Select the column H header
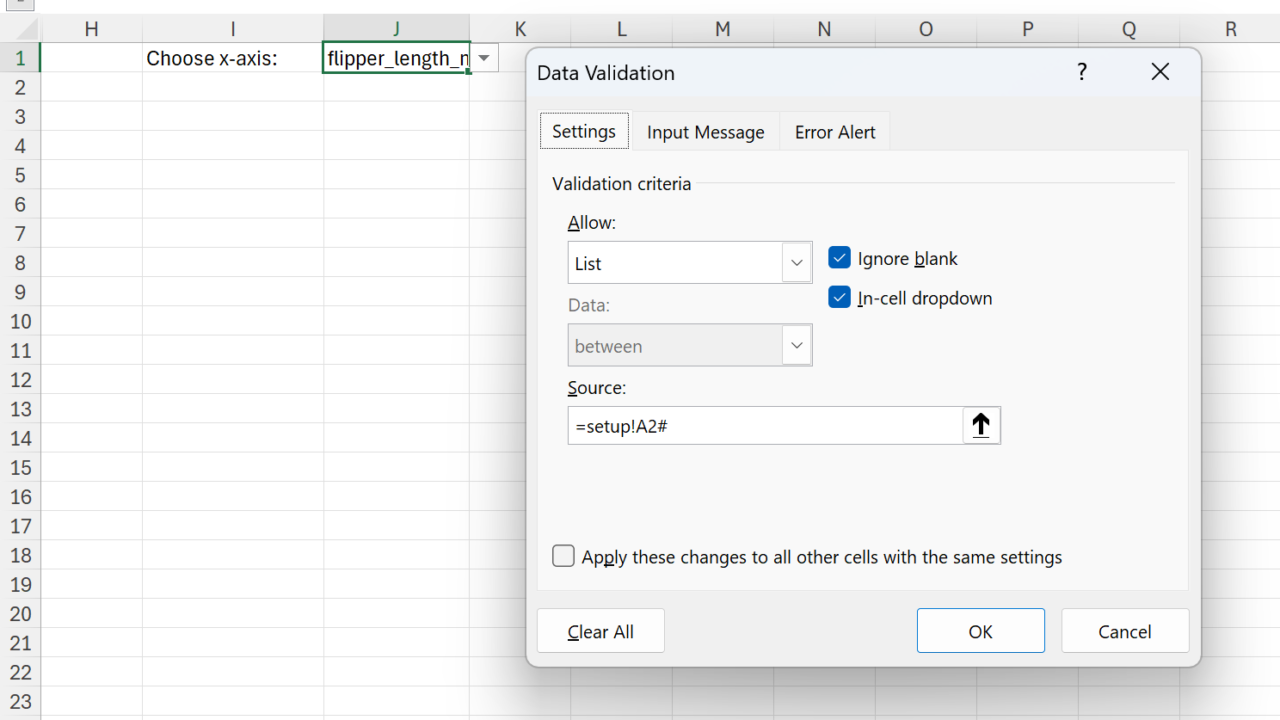This screenshot has width=1280, height=720. point(91,29)
